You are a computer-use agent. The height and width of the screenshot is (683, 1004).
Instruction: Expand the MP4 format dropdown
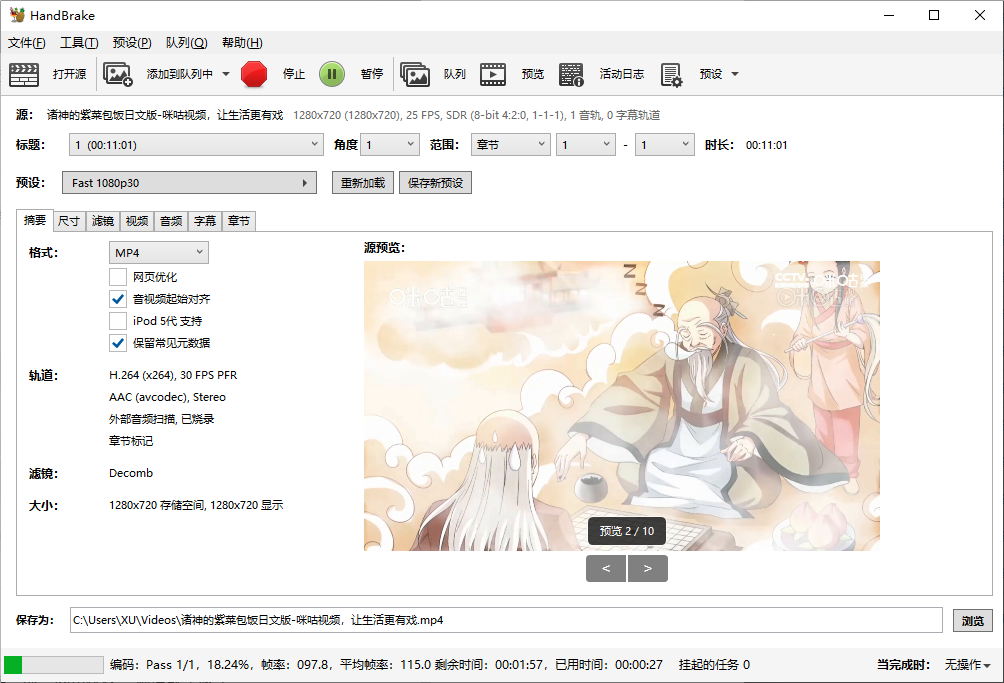(159, 252)
